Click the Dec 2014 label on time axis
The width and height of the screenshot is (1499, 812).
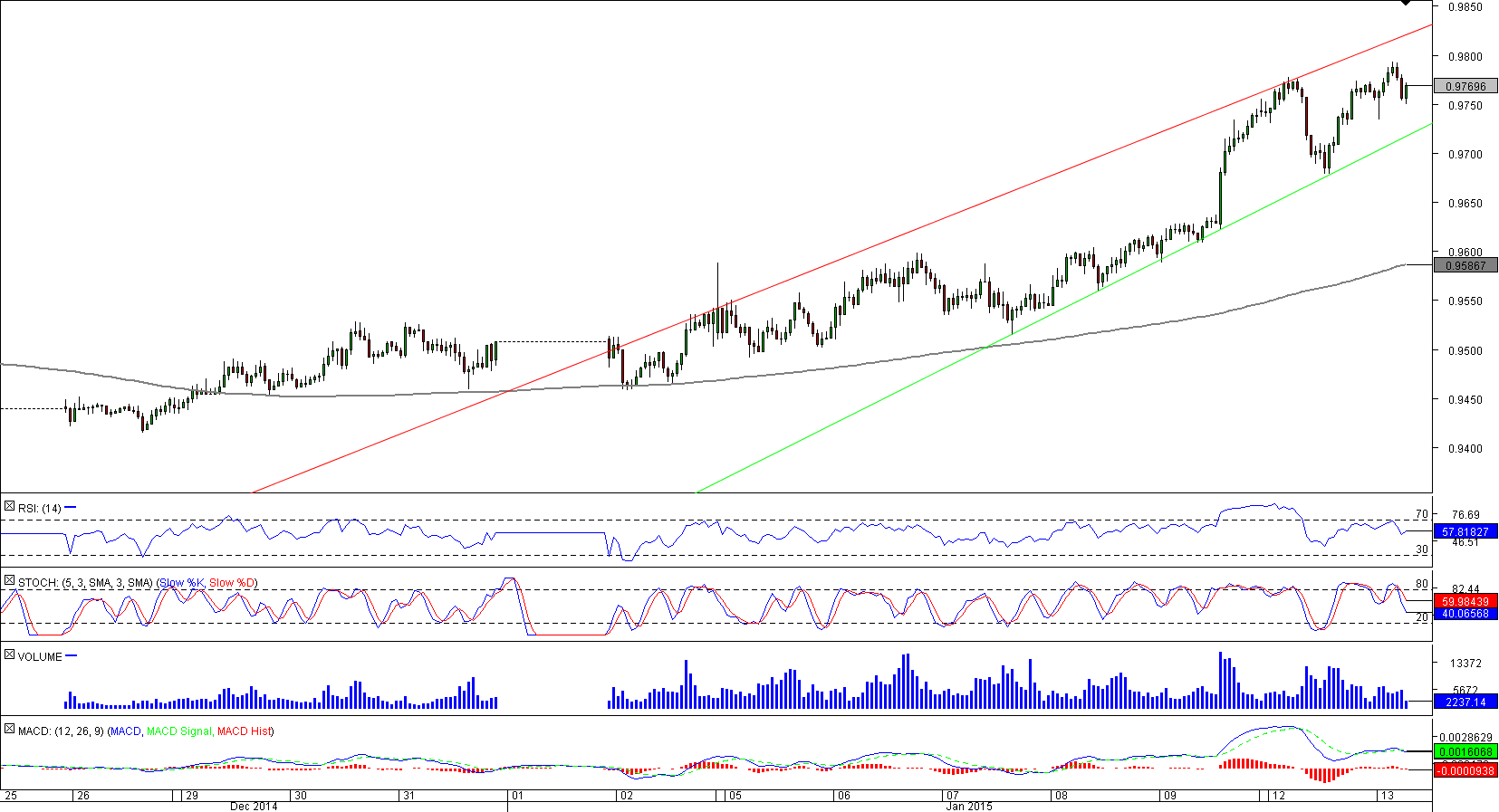(x=254, y=806)
